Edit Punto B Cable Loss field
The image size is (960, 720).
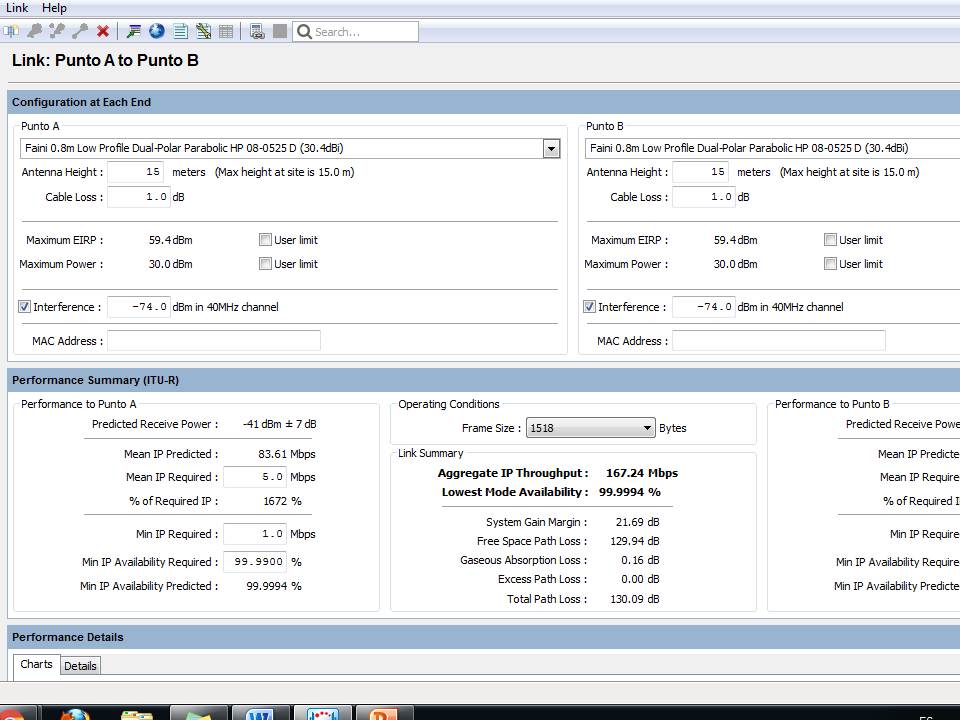[x=704, y=197]
